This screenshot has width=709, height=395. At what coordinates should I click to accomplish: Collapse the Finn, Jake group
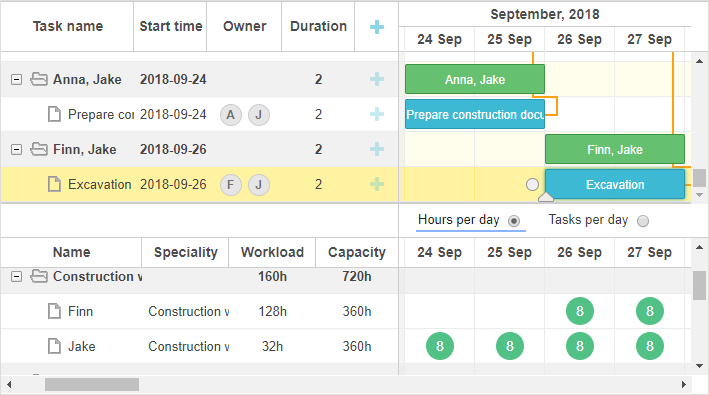click(x=16, y=150)
